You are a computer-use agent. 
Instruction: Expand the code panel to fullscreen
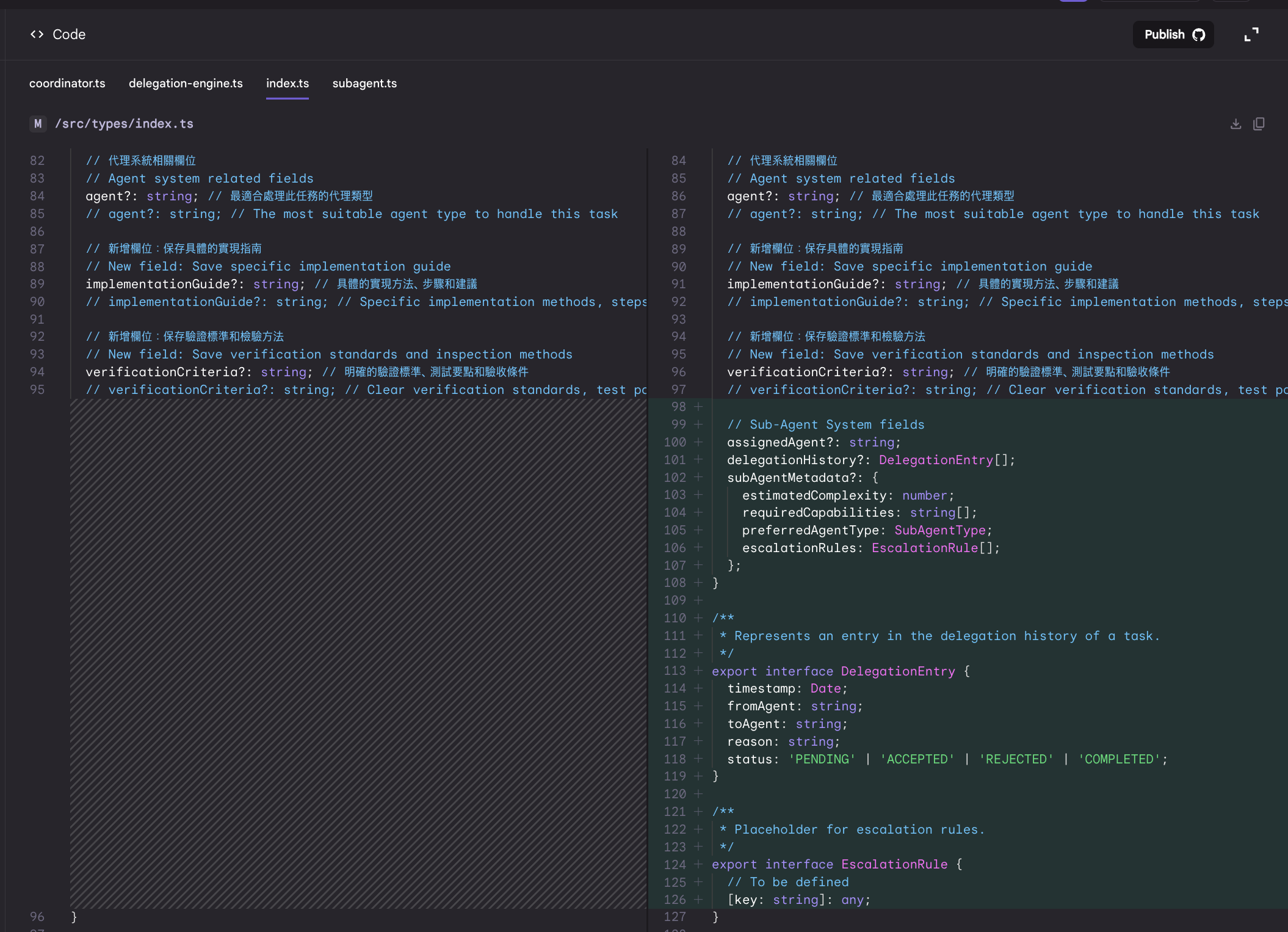pyautogui.click(x=1251, y=35)
